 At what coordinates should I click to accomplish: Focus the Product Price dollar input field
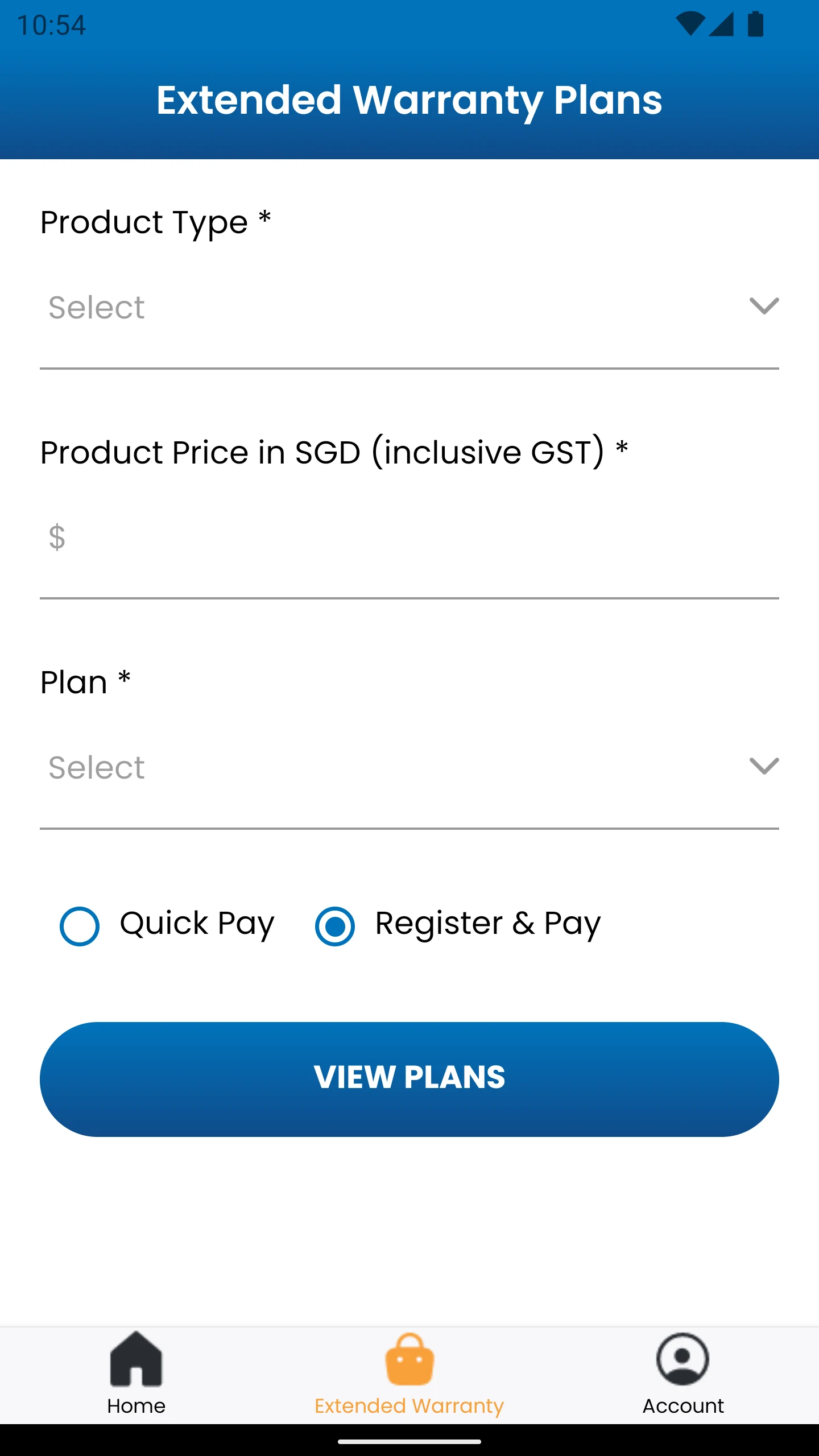(x=409, y=537)
